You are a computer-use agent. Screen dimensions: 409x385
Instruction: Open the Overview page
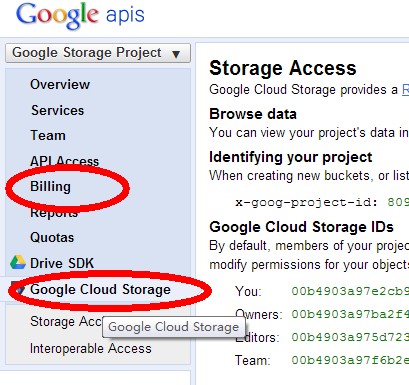[60, 84]
